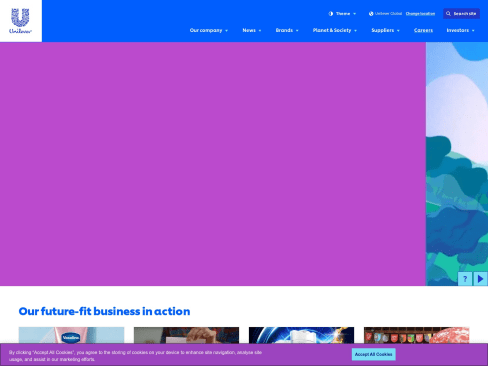Open the Vaseline article thumbnail
The height and width of the screenshot is (366, 488).
click(x=71, y=335)
